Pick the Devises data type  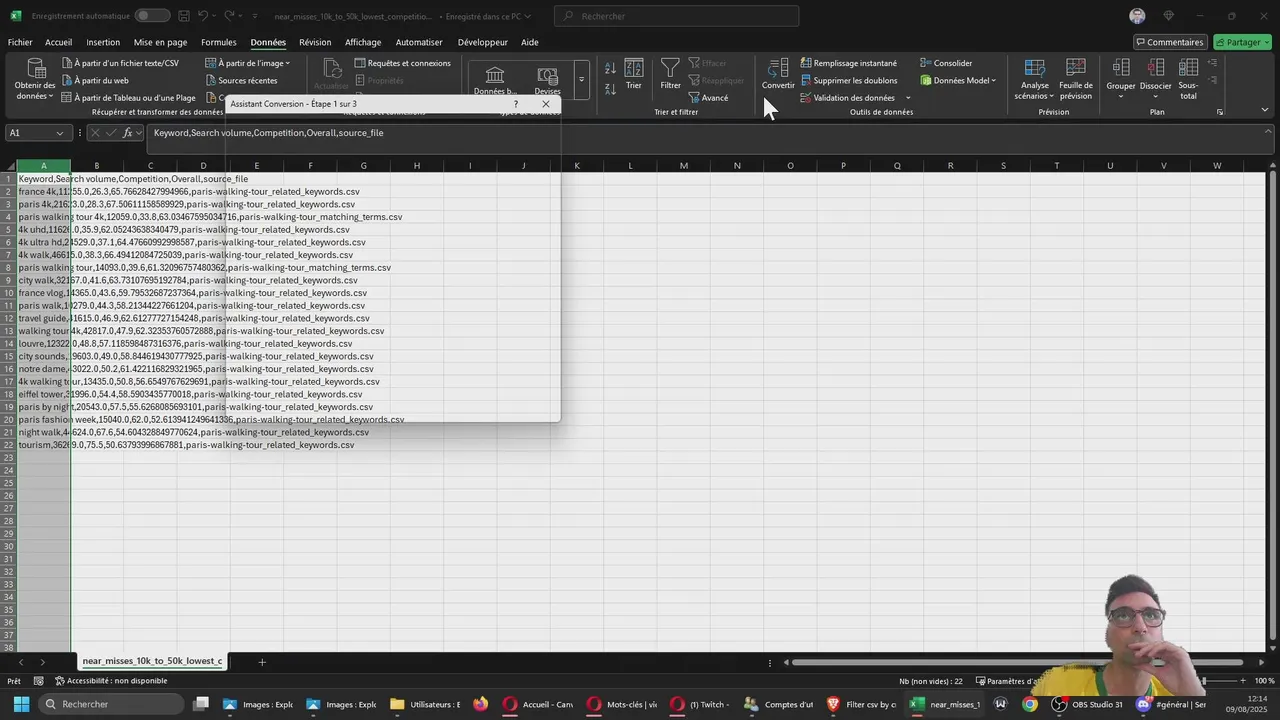tap(547, 80)
